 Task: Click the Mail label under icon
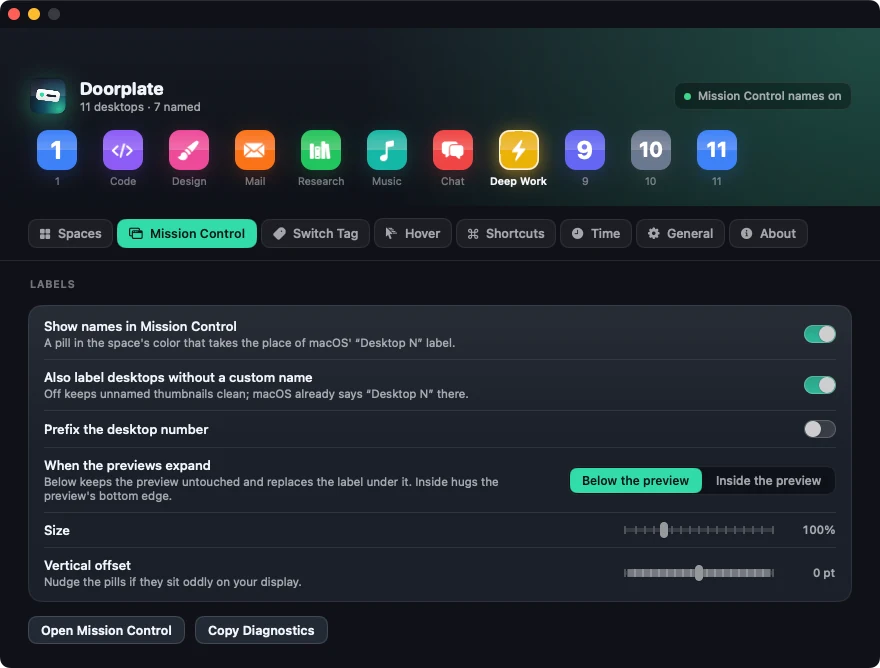click(x=255, y=181)
